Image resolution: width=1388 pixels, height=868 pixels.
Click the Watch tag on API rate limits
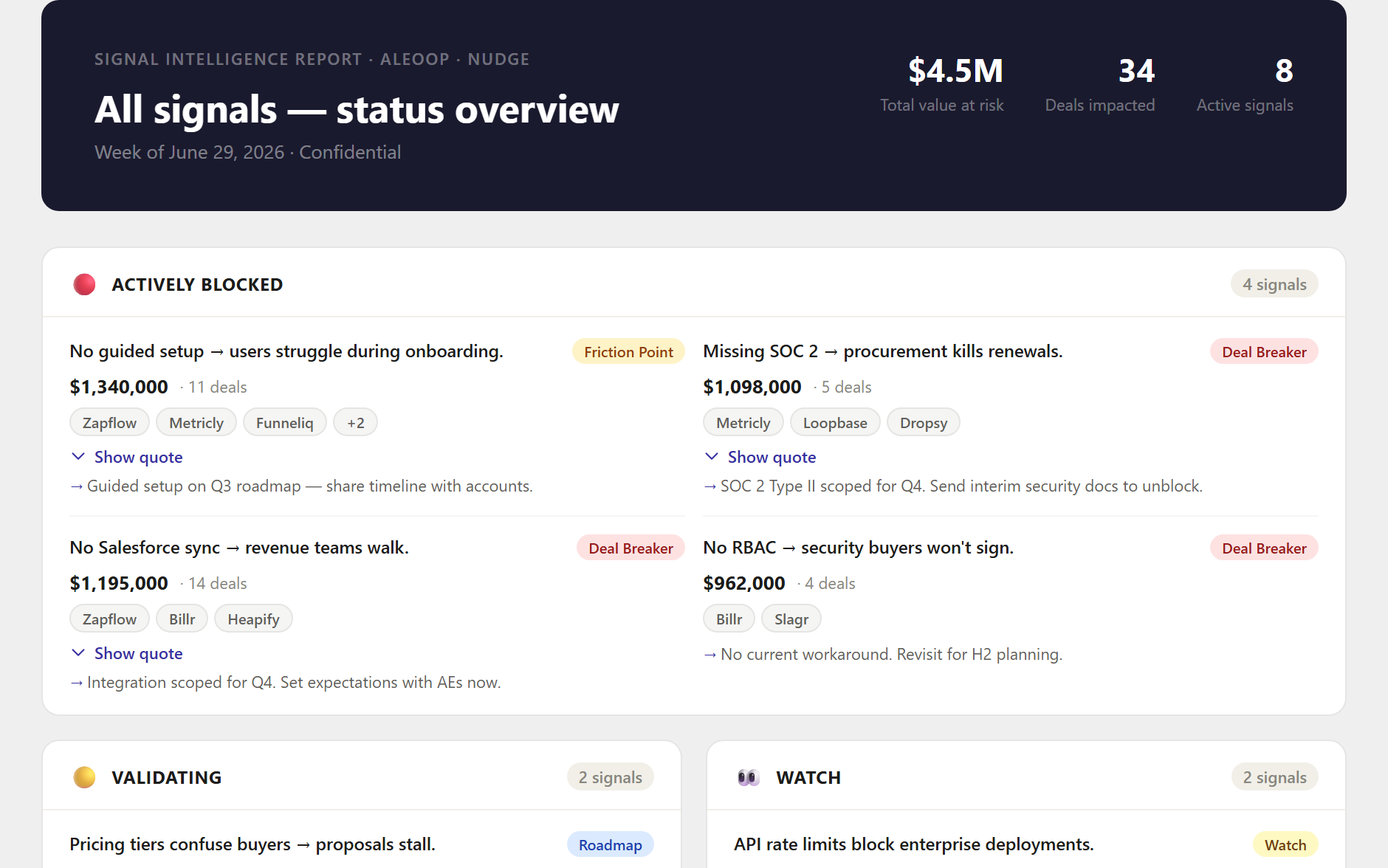(1285, 845)
